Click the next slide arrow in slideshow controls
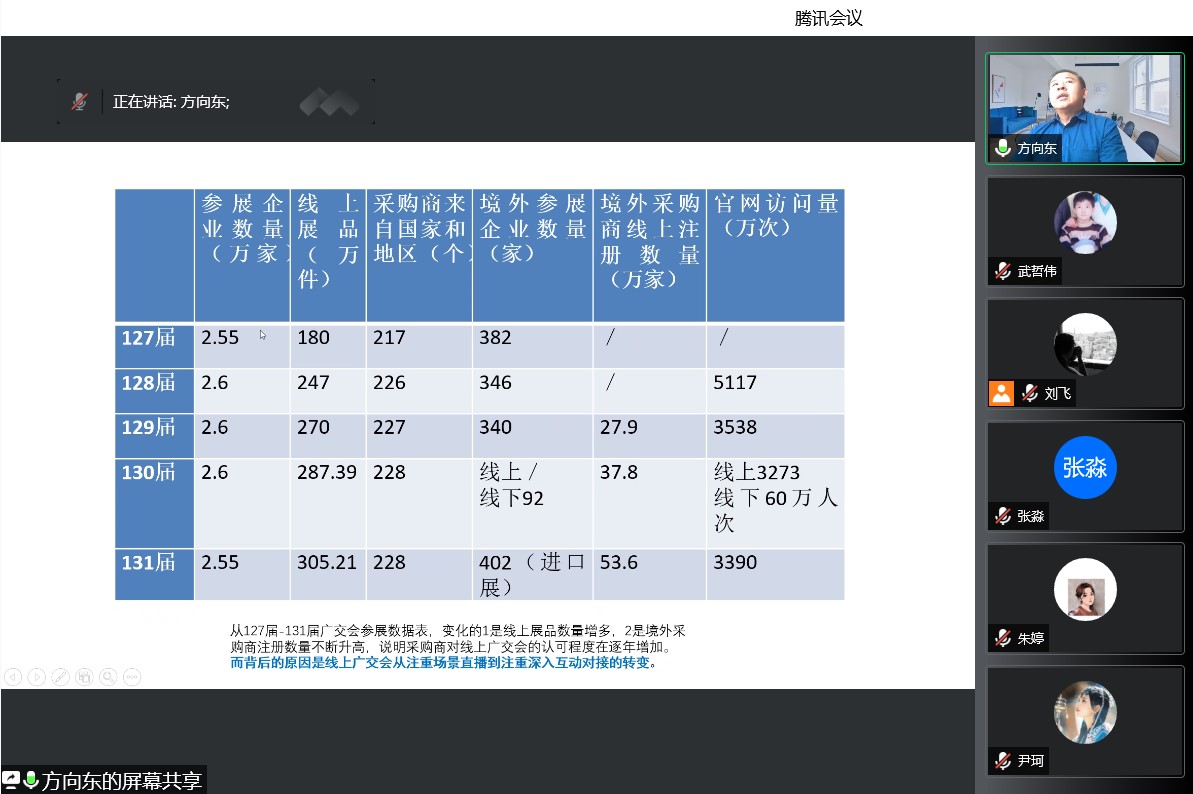 coord(36,677)
